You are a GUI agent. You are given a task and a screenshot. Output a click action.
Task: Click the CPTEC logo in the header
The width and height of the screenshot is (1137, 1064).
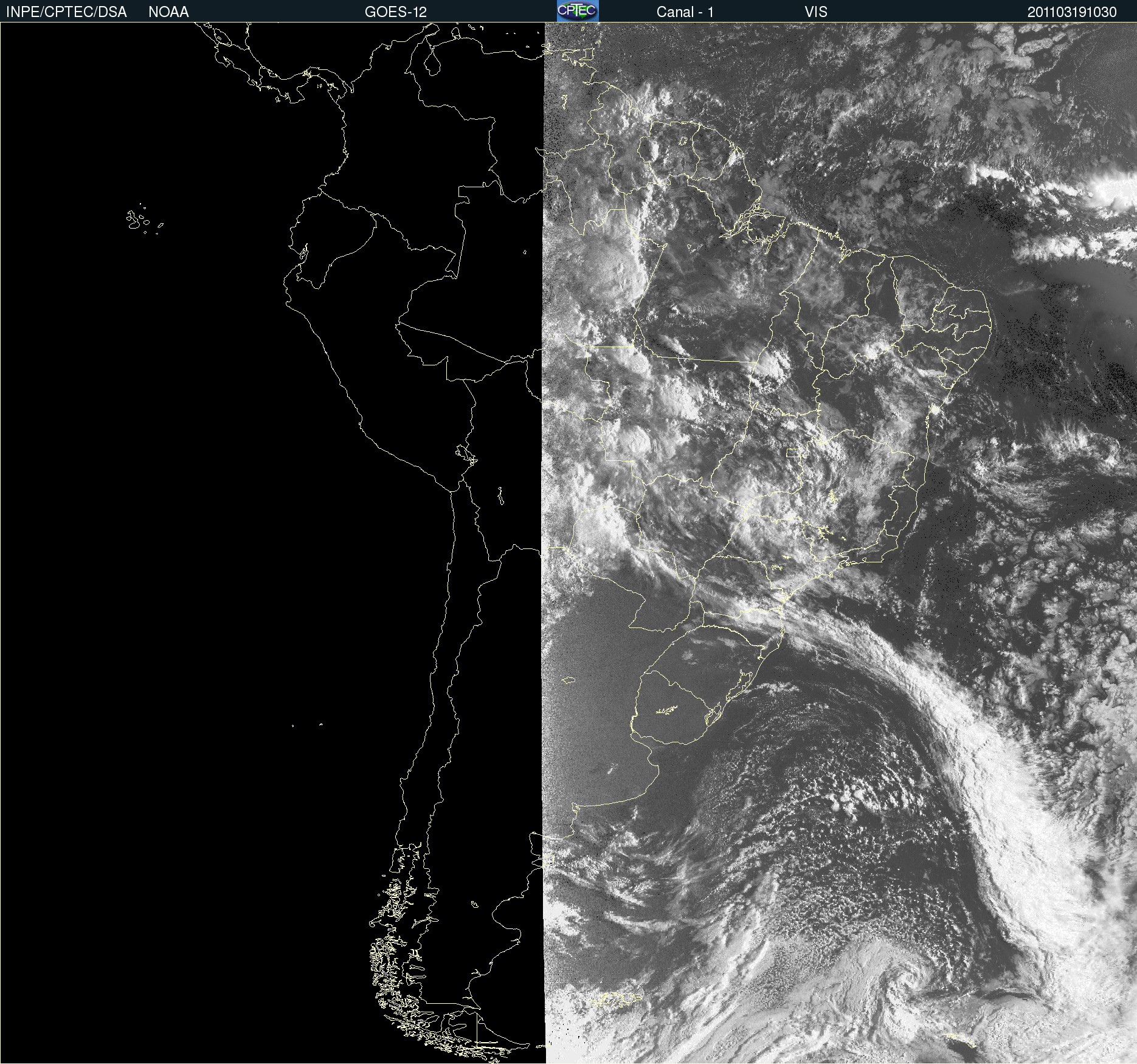[578, 11]
